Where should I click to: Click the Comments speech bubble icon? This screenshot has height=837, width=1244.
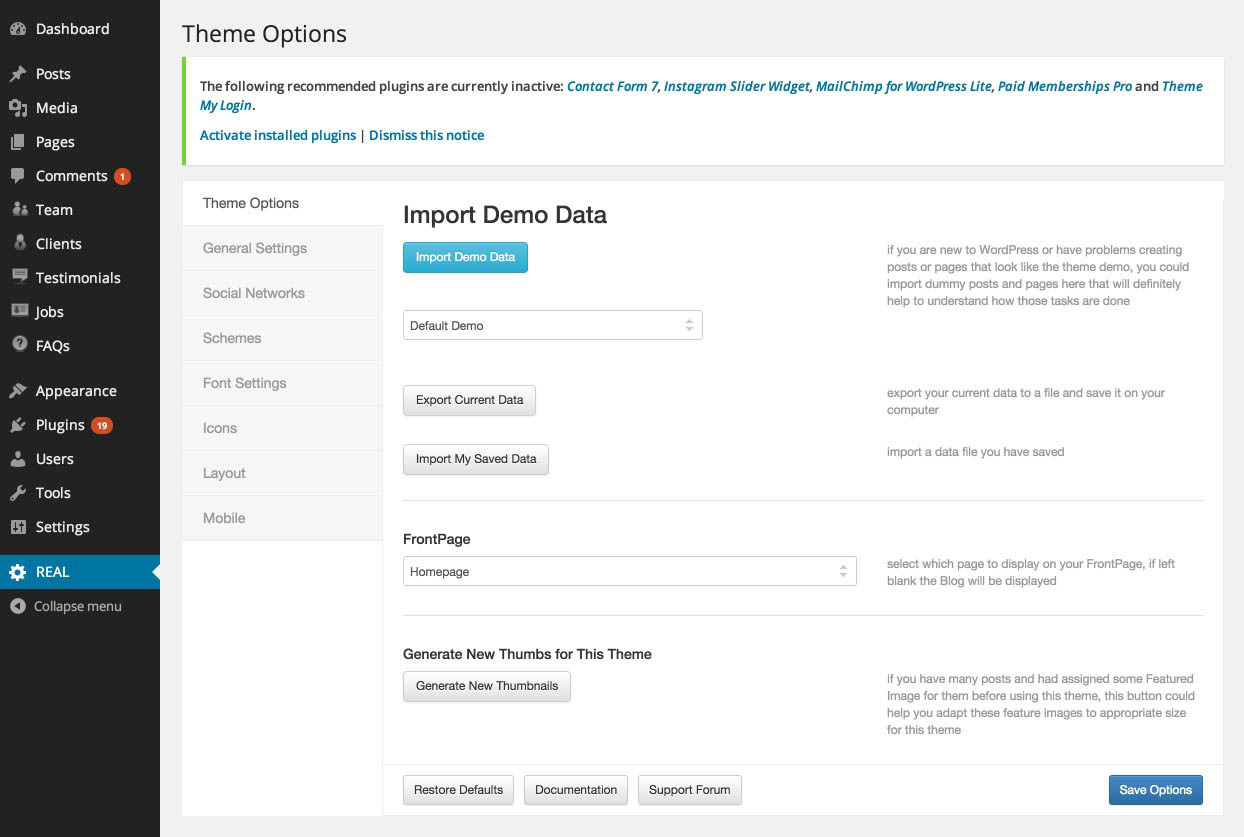coord(18,176)
